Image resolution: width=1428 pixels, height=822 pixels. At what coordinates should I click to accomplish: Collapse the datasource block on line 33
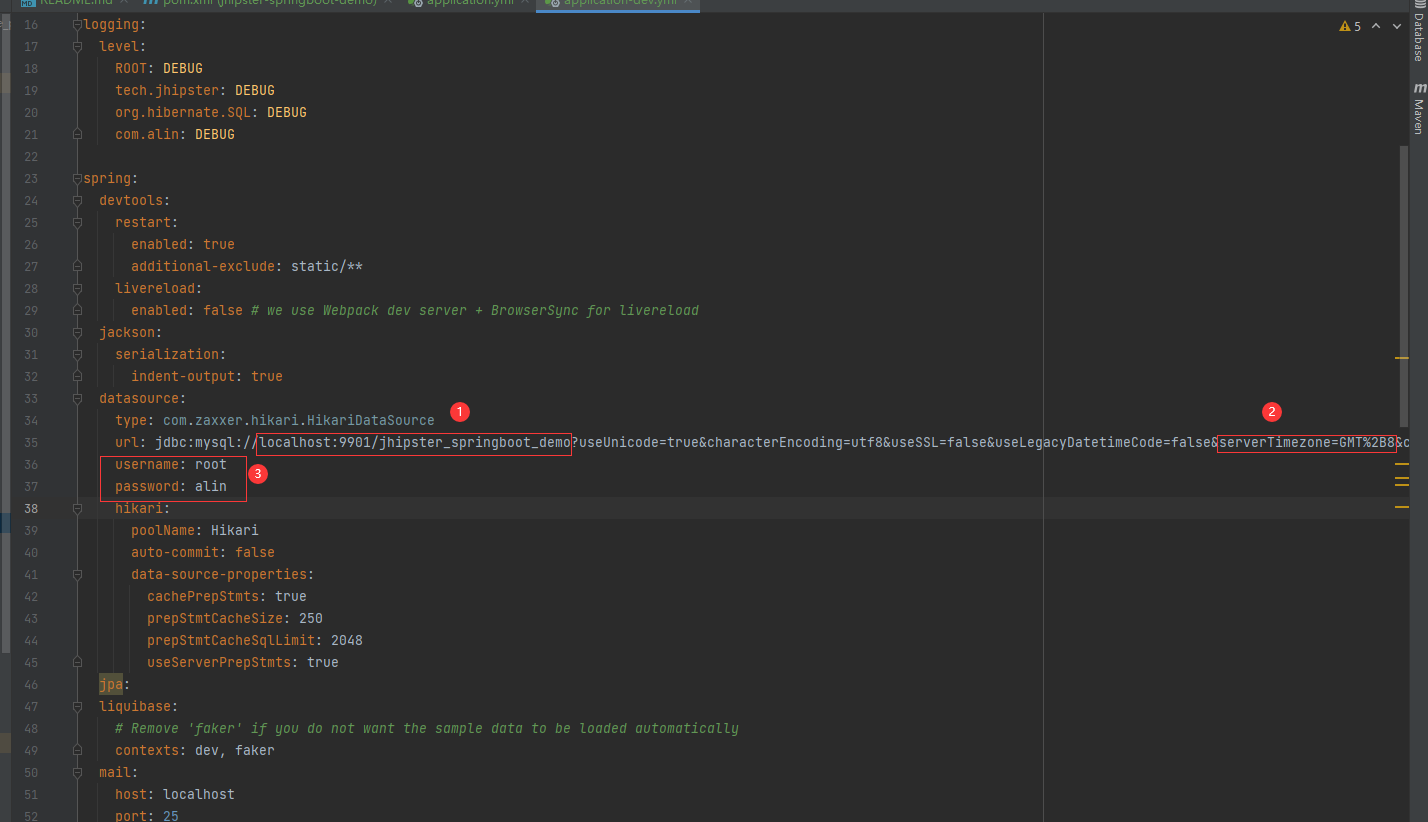click(x=77, y=398)
